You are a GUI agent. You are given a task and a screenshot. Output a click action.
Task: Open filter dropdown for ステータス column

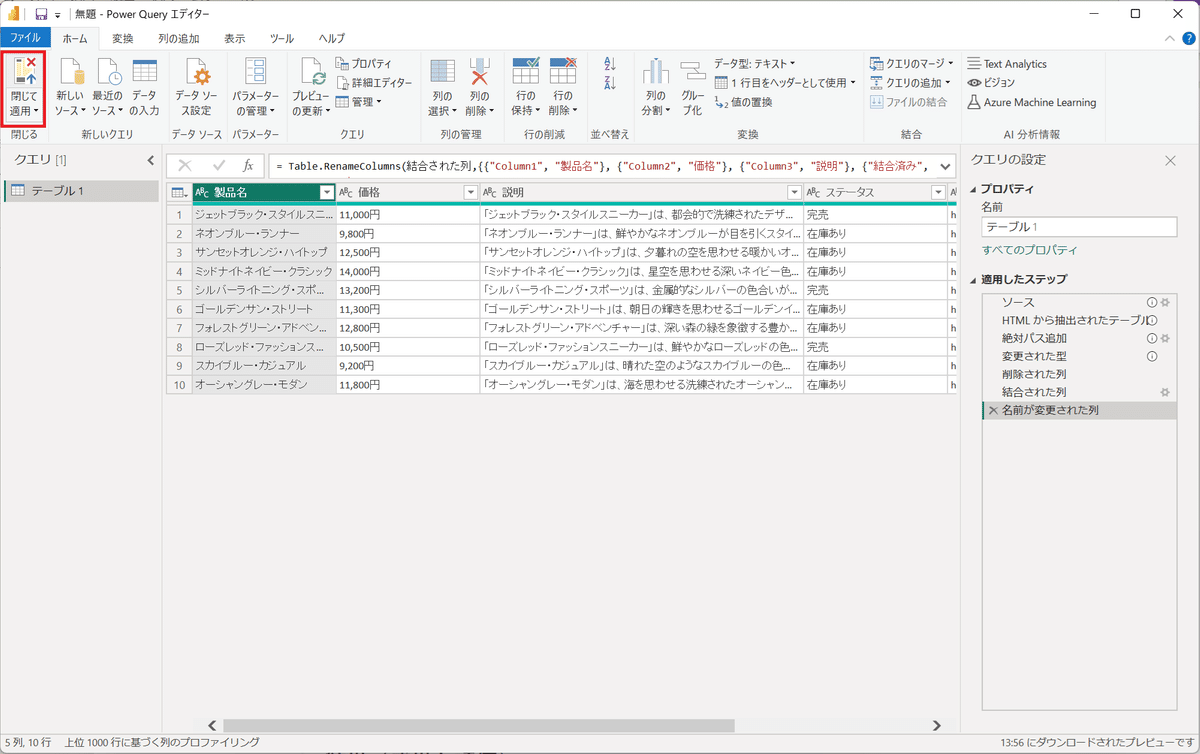coord(938,193)
